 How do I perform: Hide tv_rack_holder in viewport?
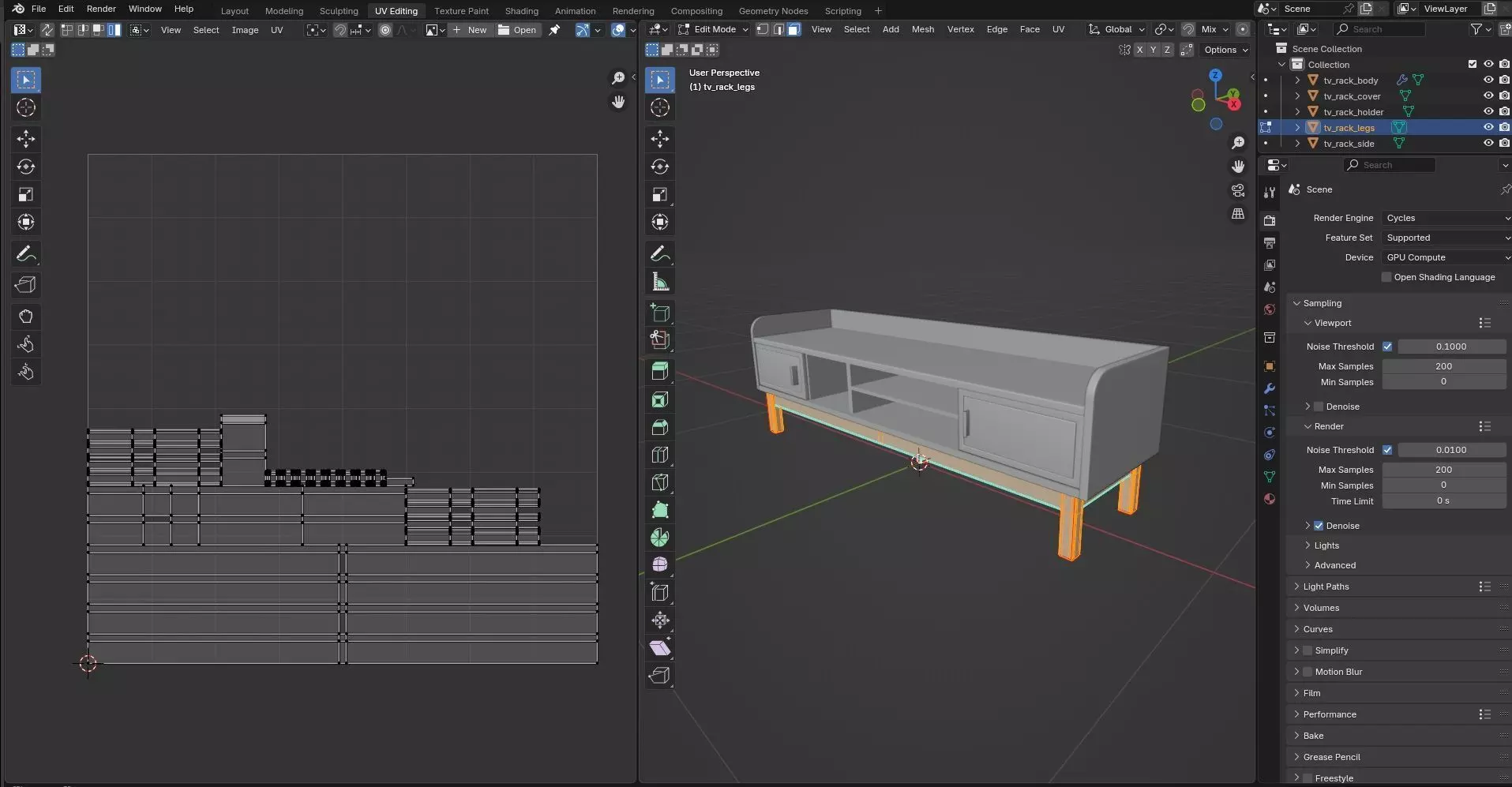1488,111
